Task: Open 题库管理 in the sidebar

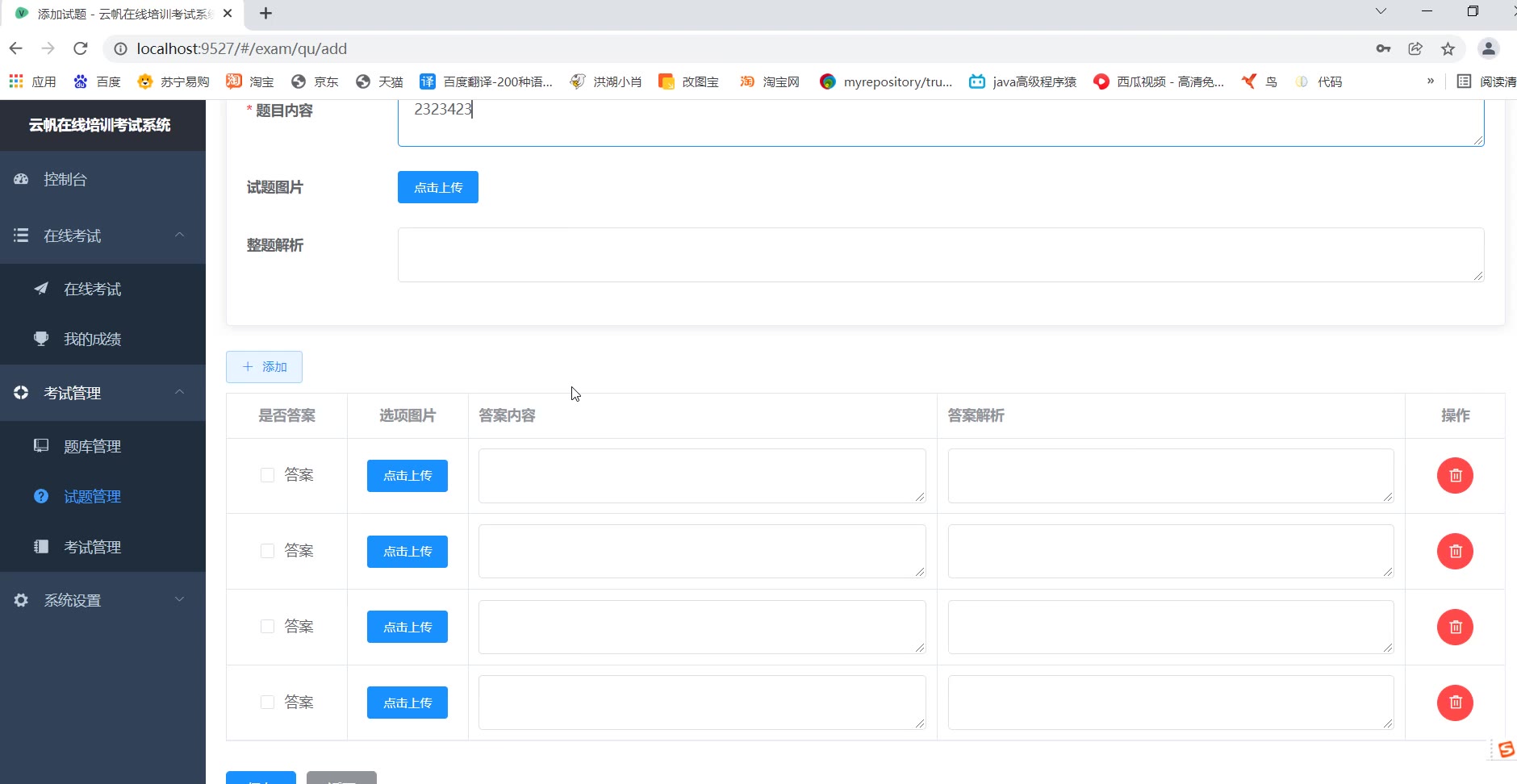Action: click(x=92, y=446)
